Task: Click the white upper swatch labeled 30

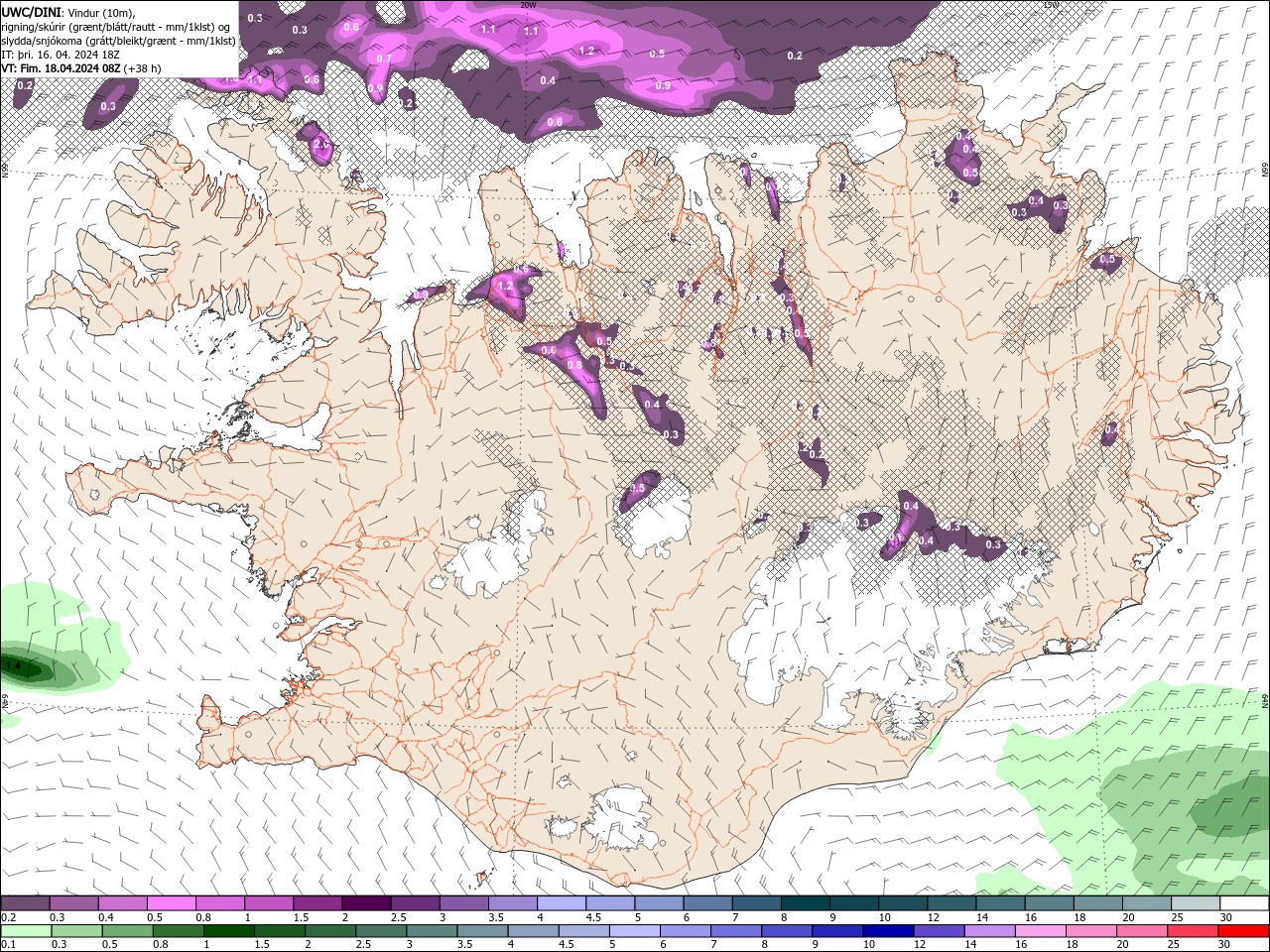Action: [x=1242, y=903]
